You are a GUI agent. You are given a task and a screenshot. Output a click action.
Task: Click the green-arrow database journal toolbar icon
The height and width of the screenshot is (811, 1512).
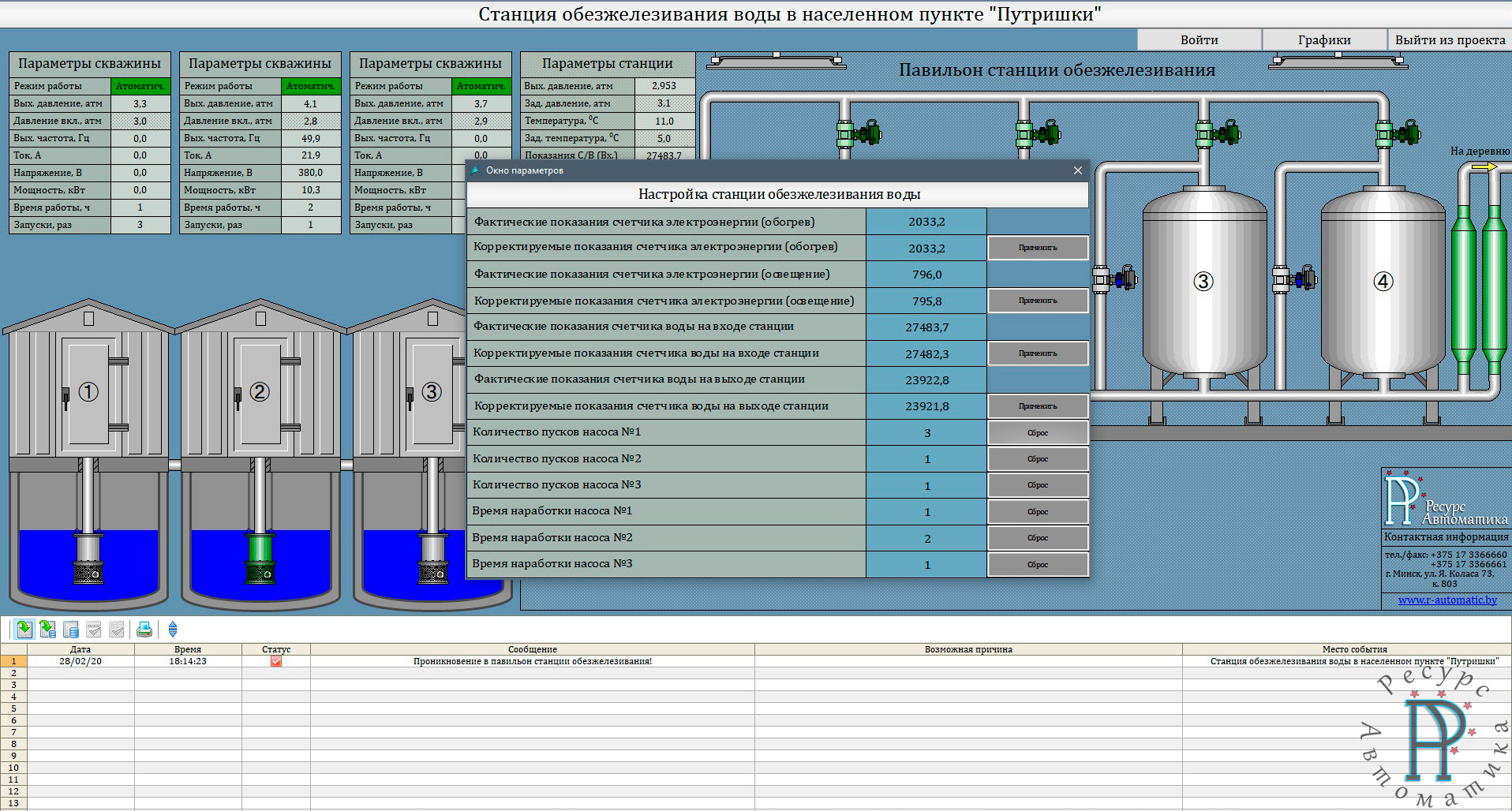tap(47, 629)
